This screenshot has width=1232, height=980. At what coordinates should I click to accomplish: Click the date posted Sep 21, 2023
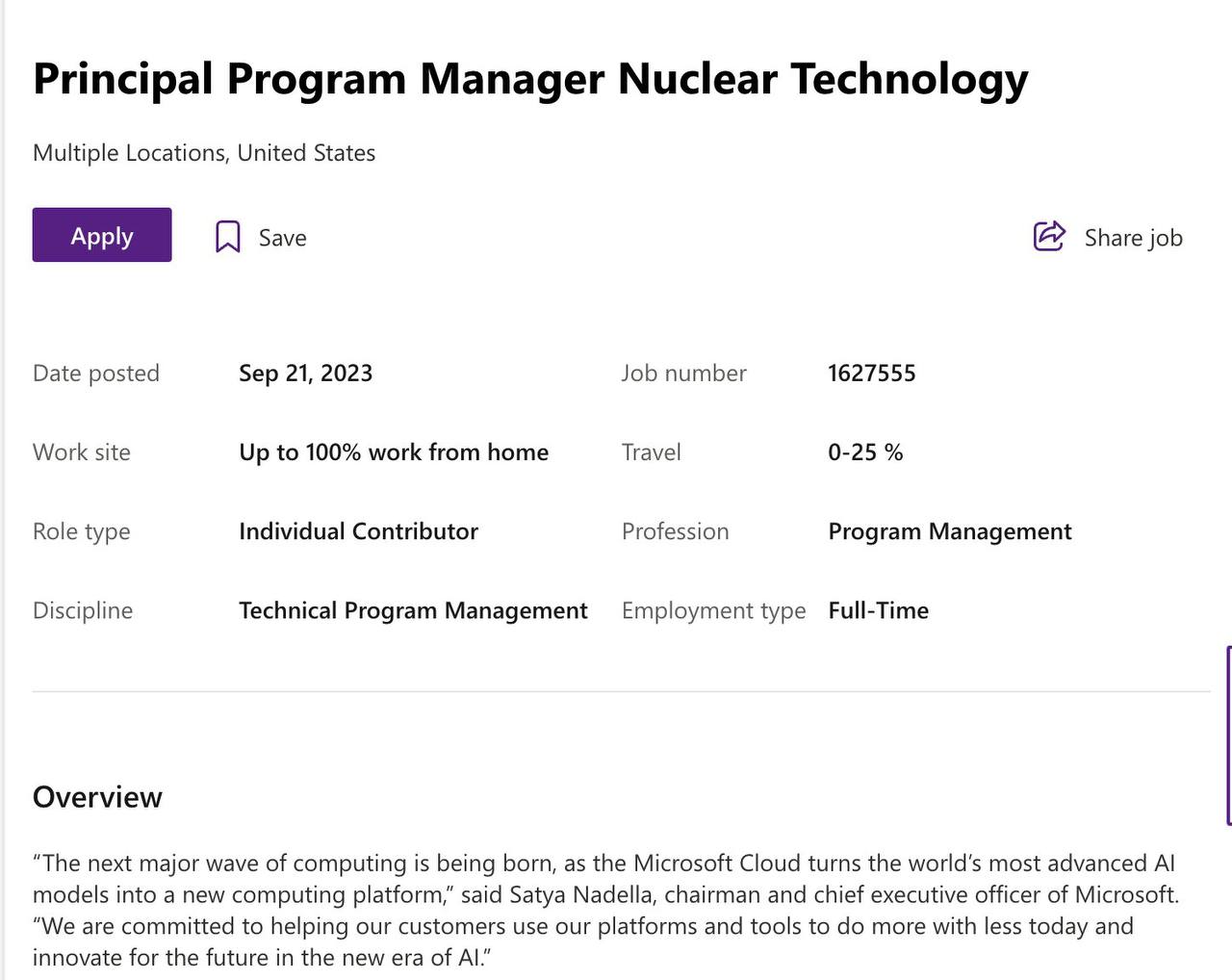click(x=305, y=374)
